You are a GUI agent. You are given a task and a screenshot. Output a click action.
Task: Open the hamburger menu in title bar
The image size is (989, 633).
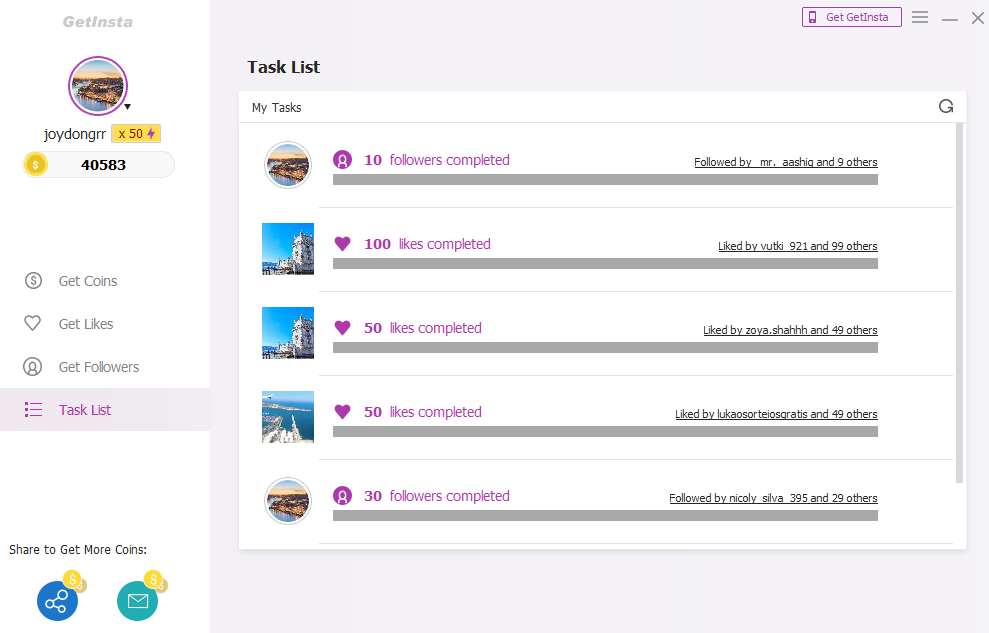pos(920,17)
